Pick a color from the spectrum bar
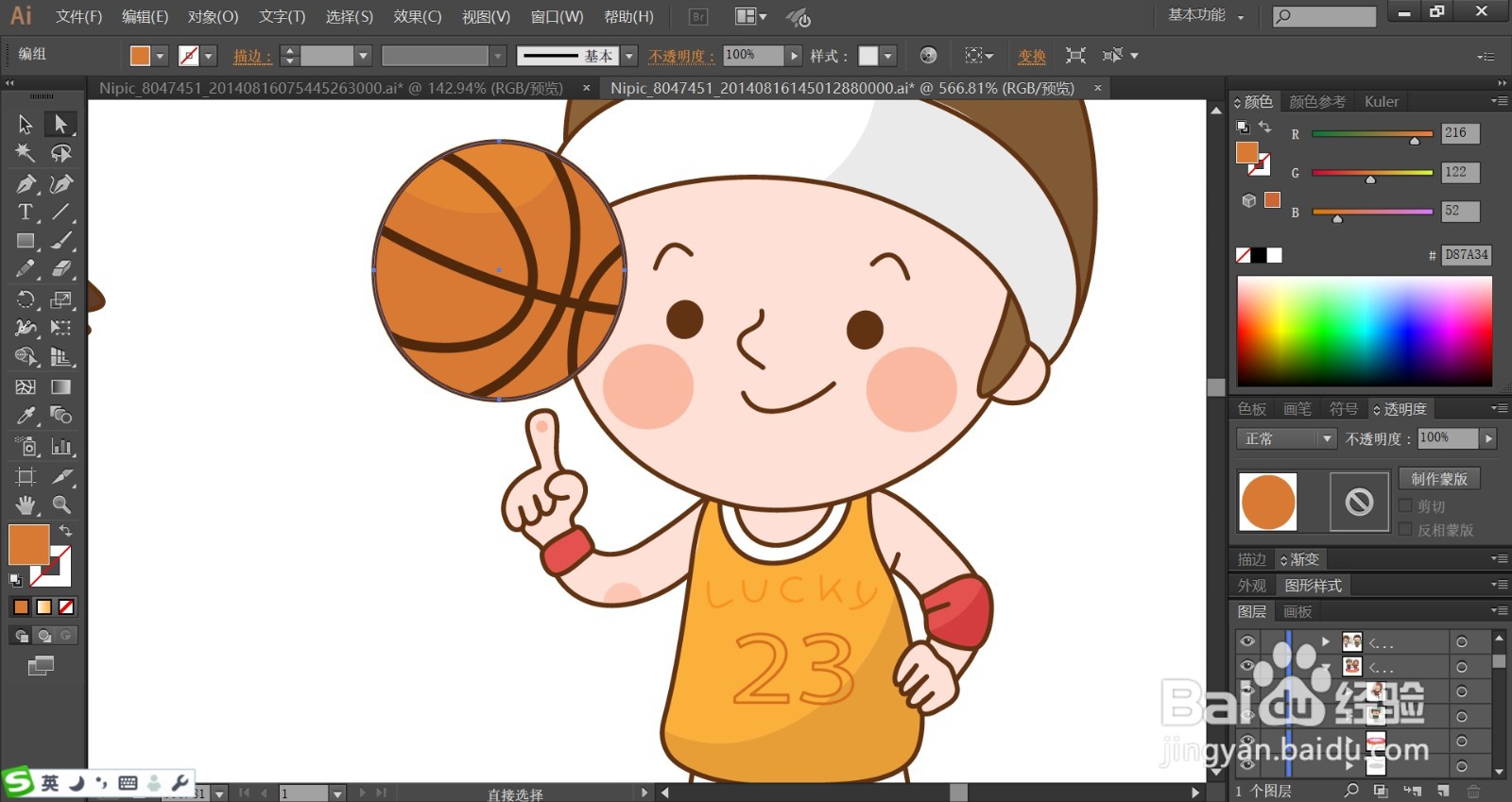 tap(1365, 331)
